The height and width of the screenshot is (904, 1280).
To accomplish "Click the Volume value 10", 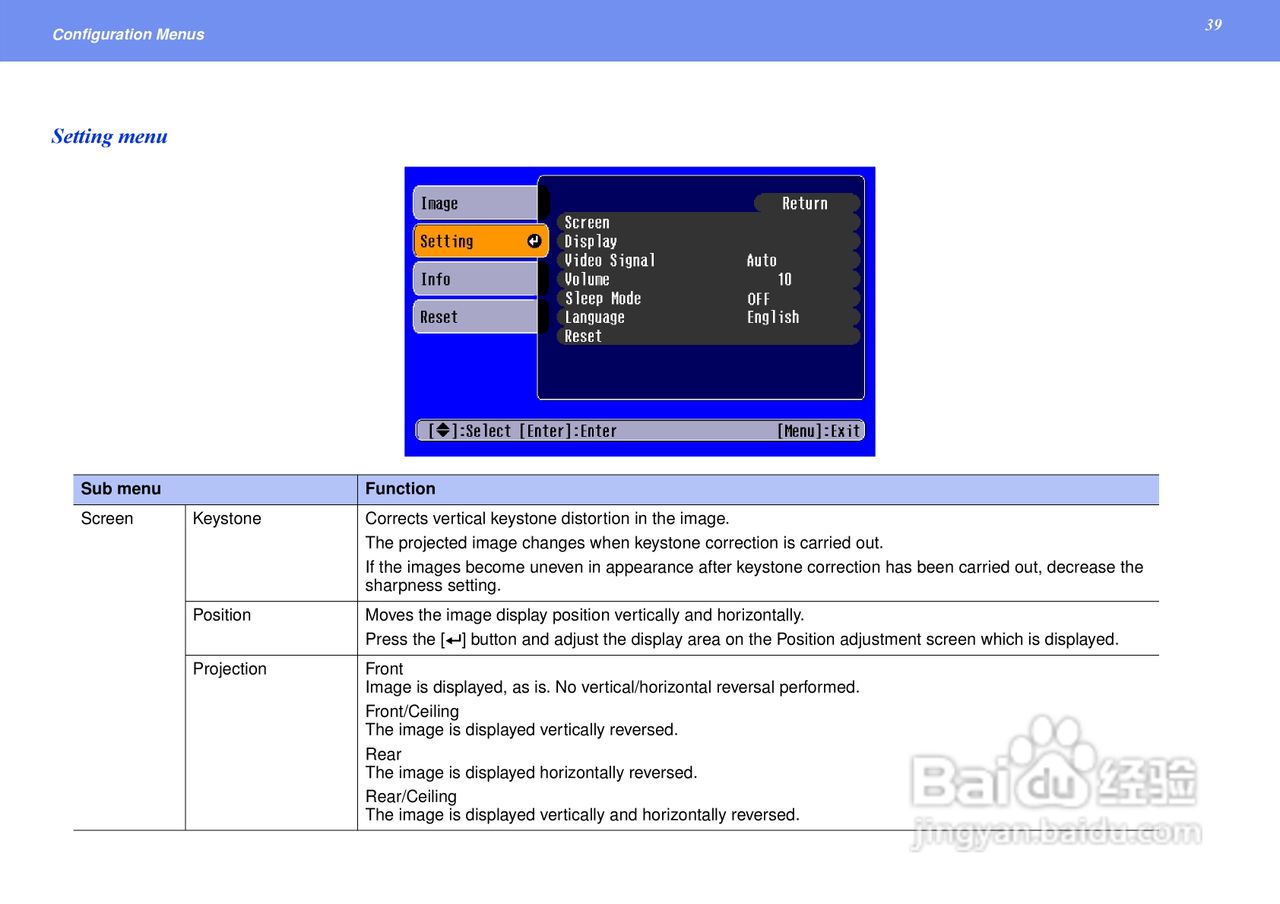I will 785,279.
